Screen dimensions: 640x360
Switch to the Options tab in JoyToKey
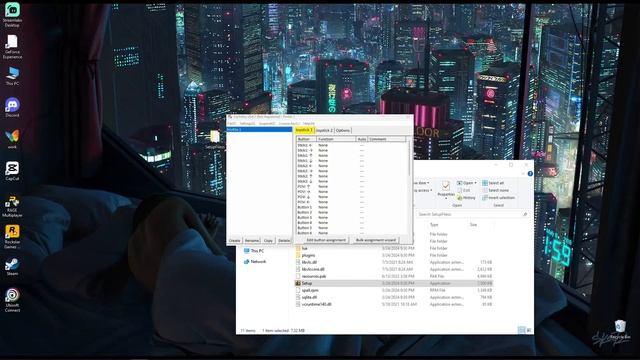click(x=343, y=130)
